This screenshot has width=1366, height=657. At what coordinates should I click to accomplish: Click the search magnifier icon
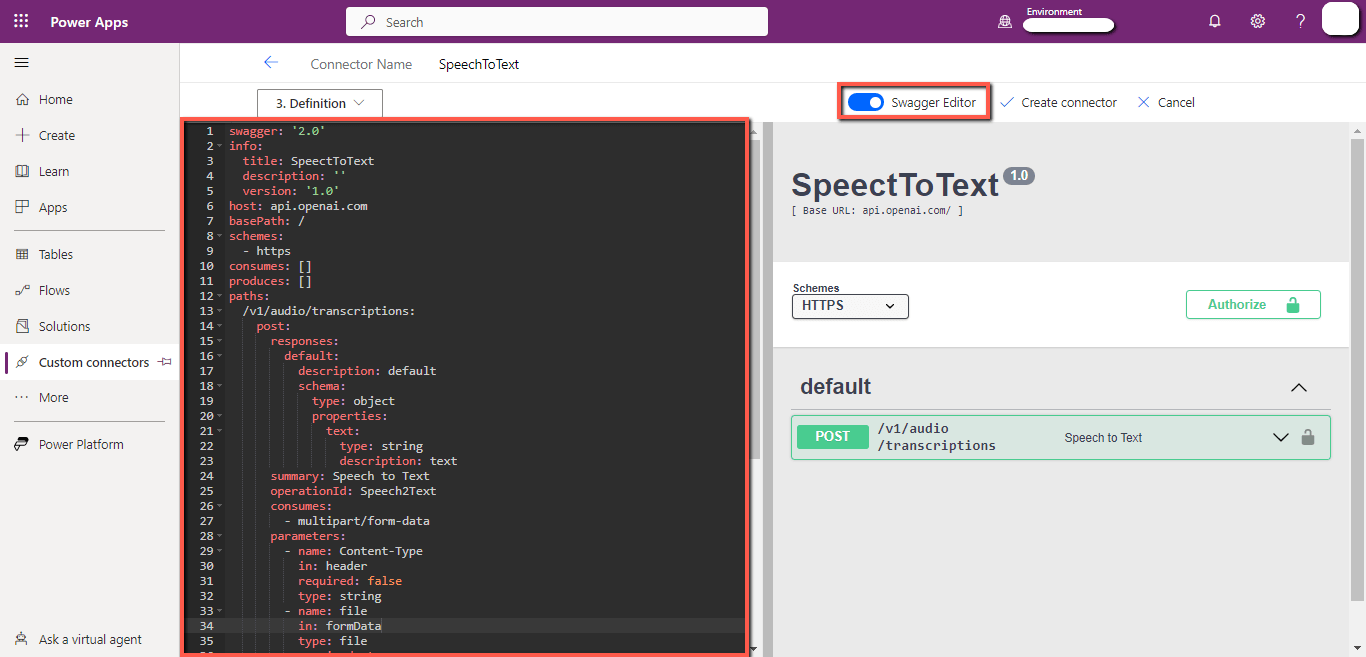(x=369, y=21)
